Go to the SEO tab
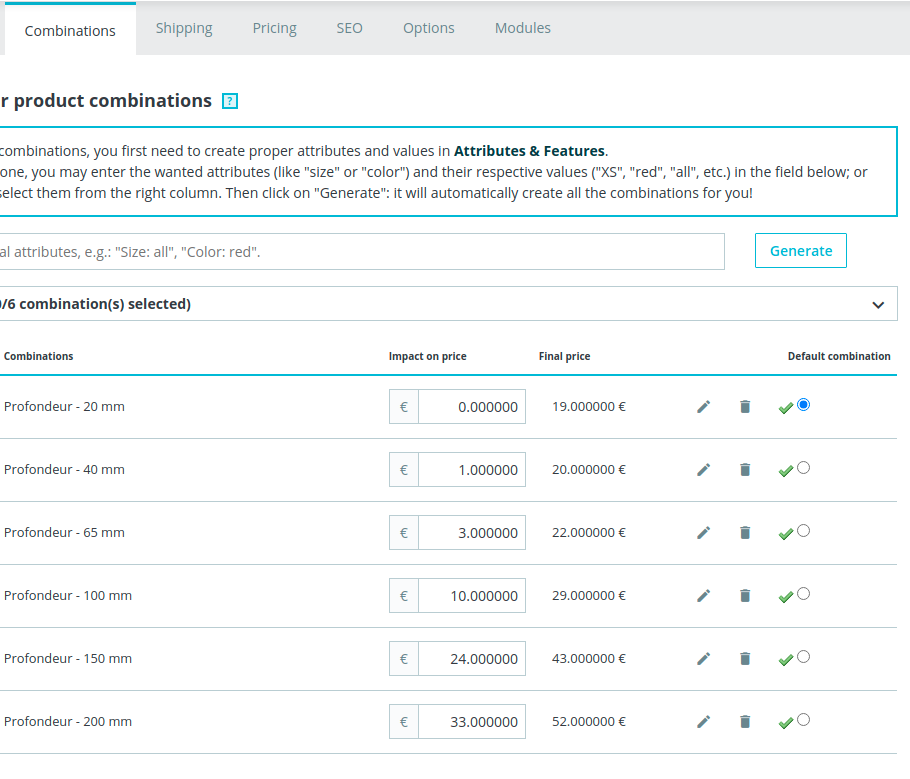Viewport: 910px width, 779px height. (x=349, y=28)
